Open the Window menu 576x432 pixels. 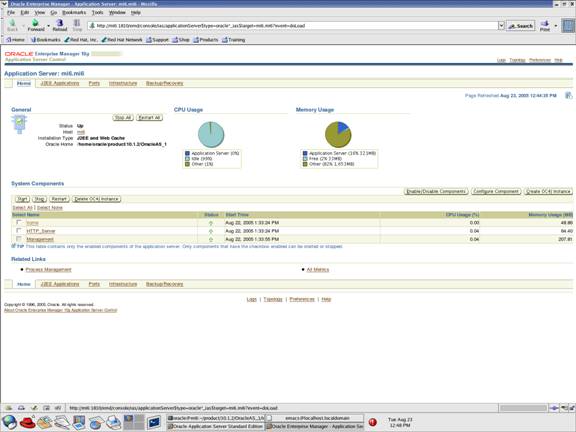117,12
